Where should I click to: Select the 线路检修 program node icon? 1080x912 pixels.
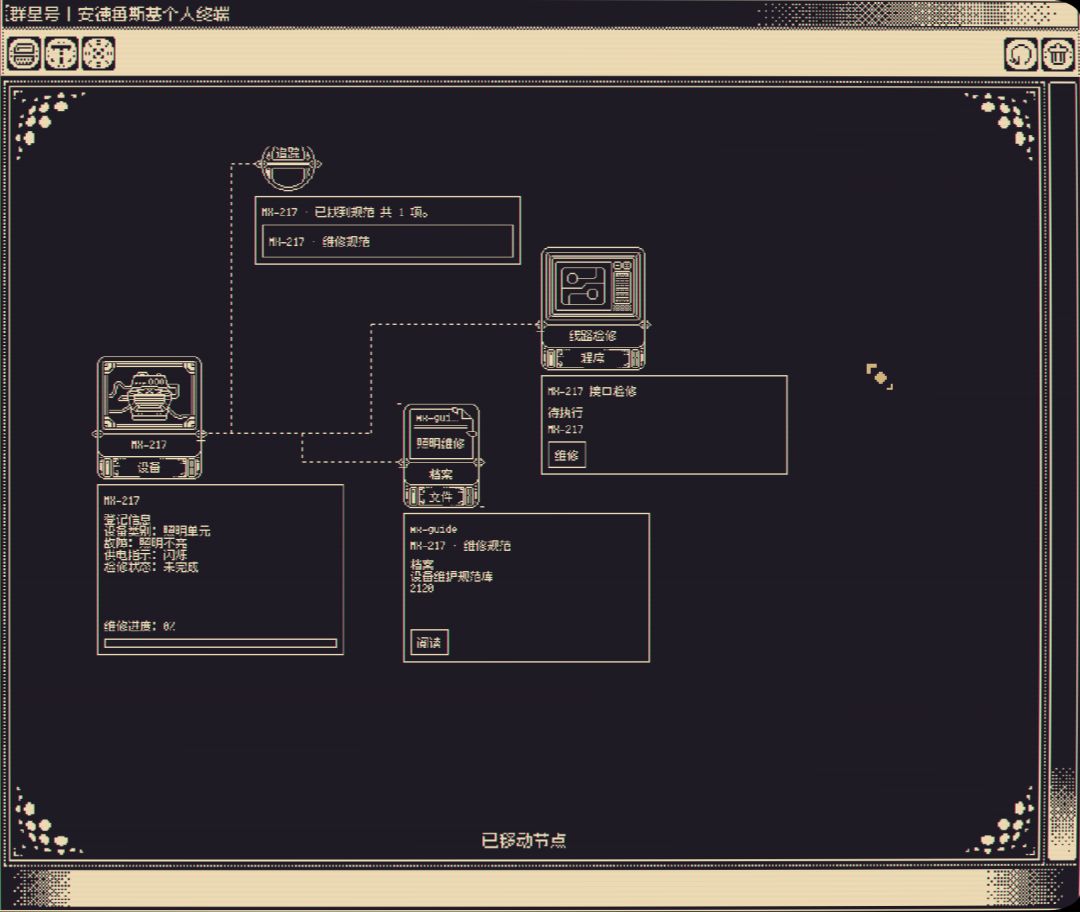click(x=593, y=284)
